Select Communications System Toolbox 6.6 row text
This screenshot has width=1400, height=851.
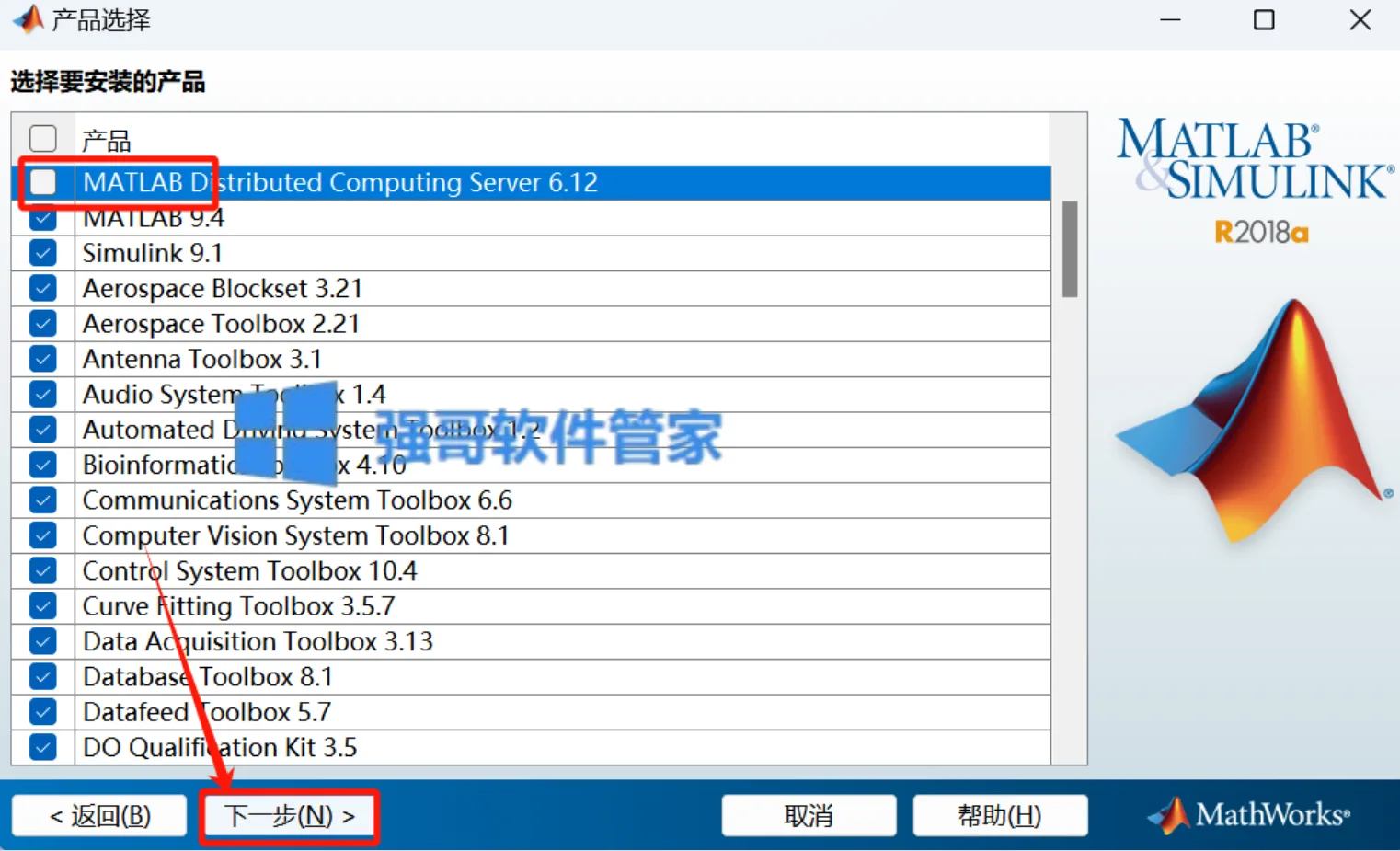tap(297, 500)
